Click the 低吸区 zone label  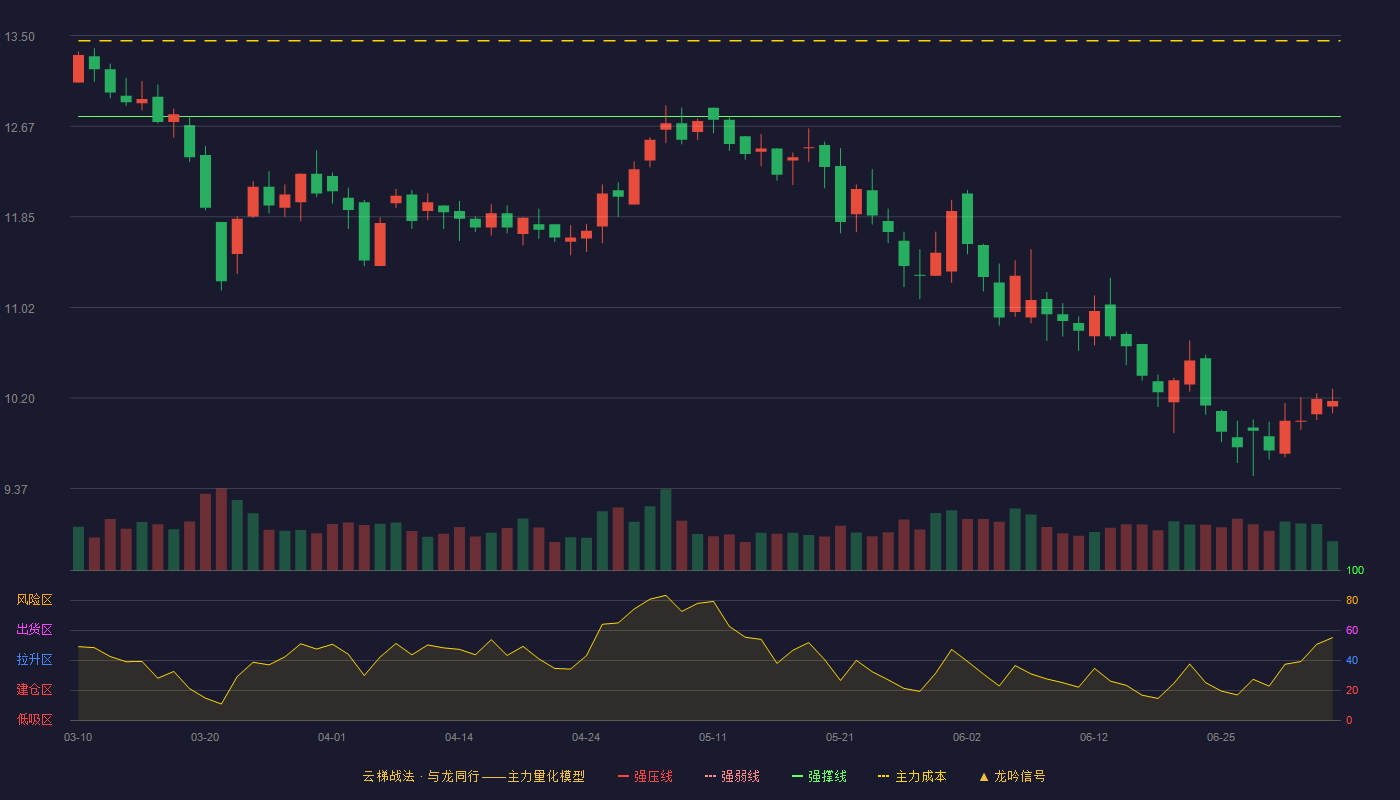(34, 720)
